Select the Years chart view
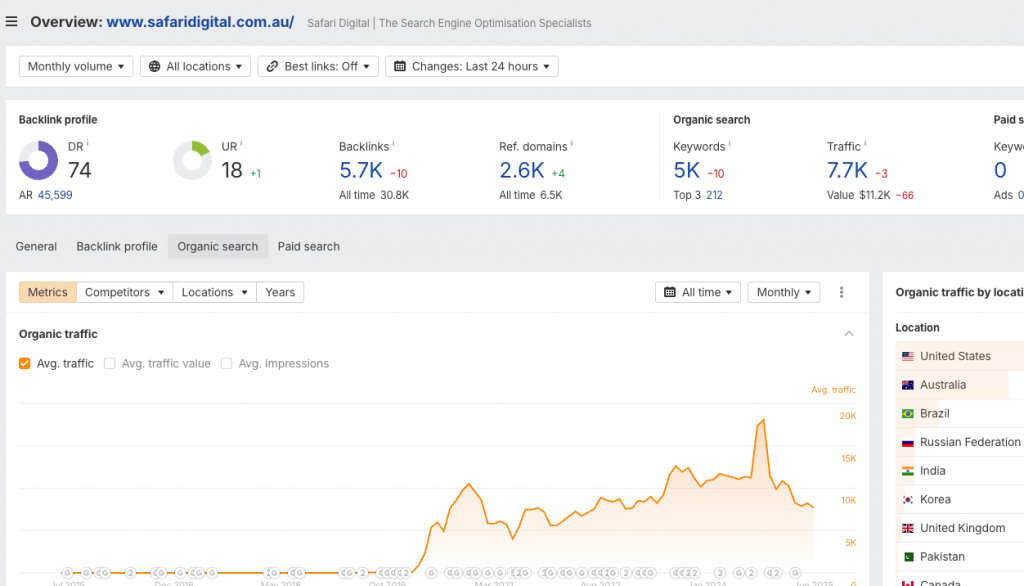The height and width of the screenshot is (586, 1024). point(280,292)
